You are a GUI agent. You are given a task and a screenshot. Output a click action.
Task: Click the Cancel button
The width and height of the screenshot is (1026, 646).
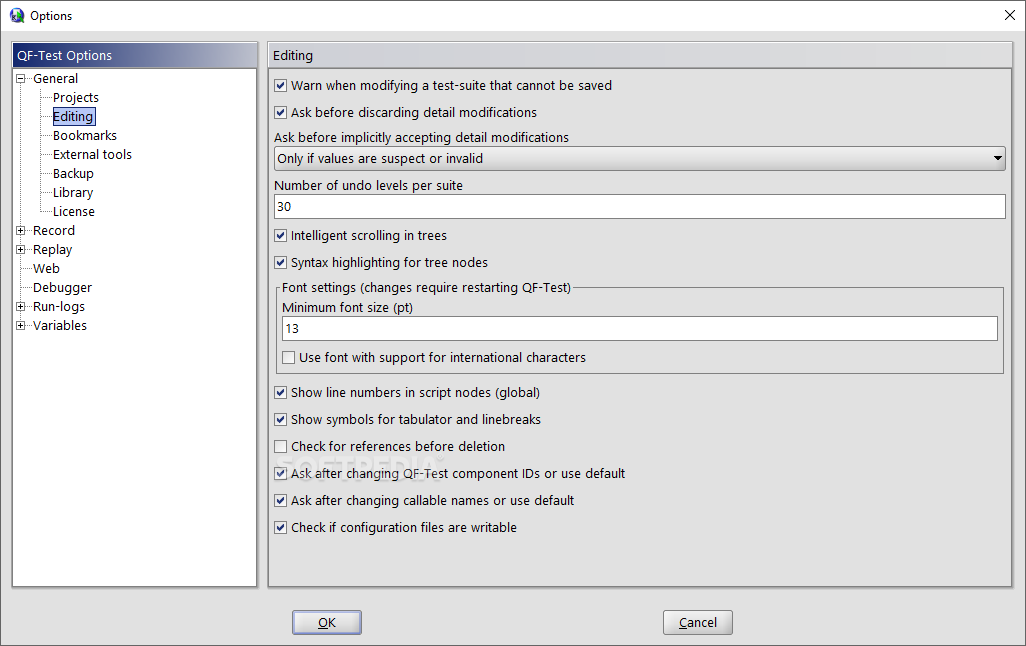[698, 622]
